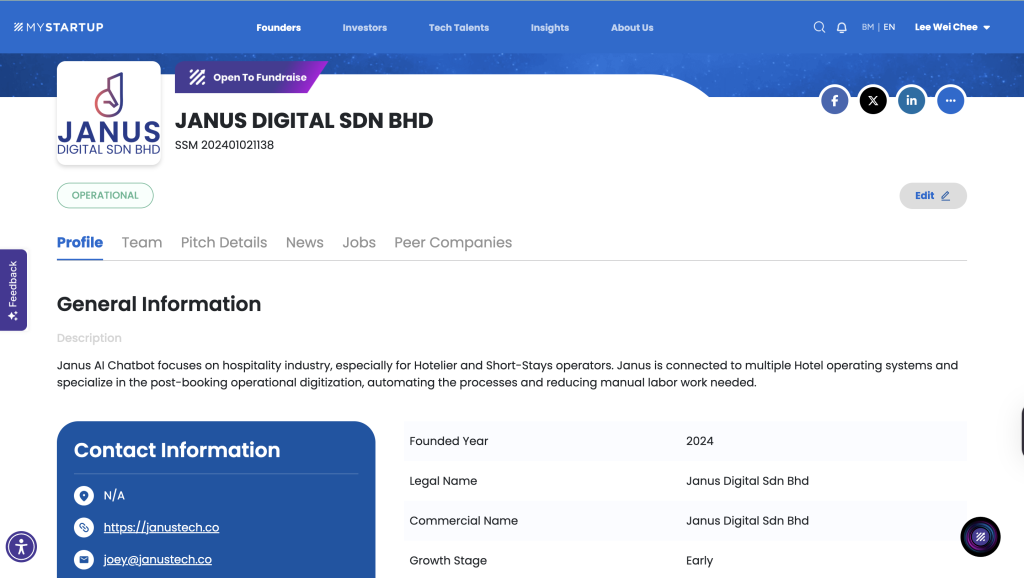Screen dimensions: 1024x578
Task: Click the Description label
Action: [x=89, y=338]
